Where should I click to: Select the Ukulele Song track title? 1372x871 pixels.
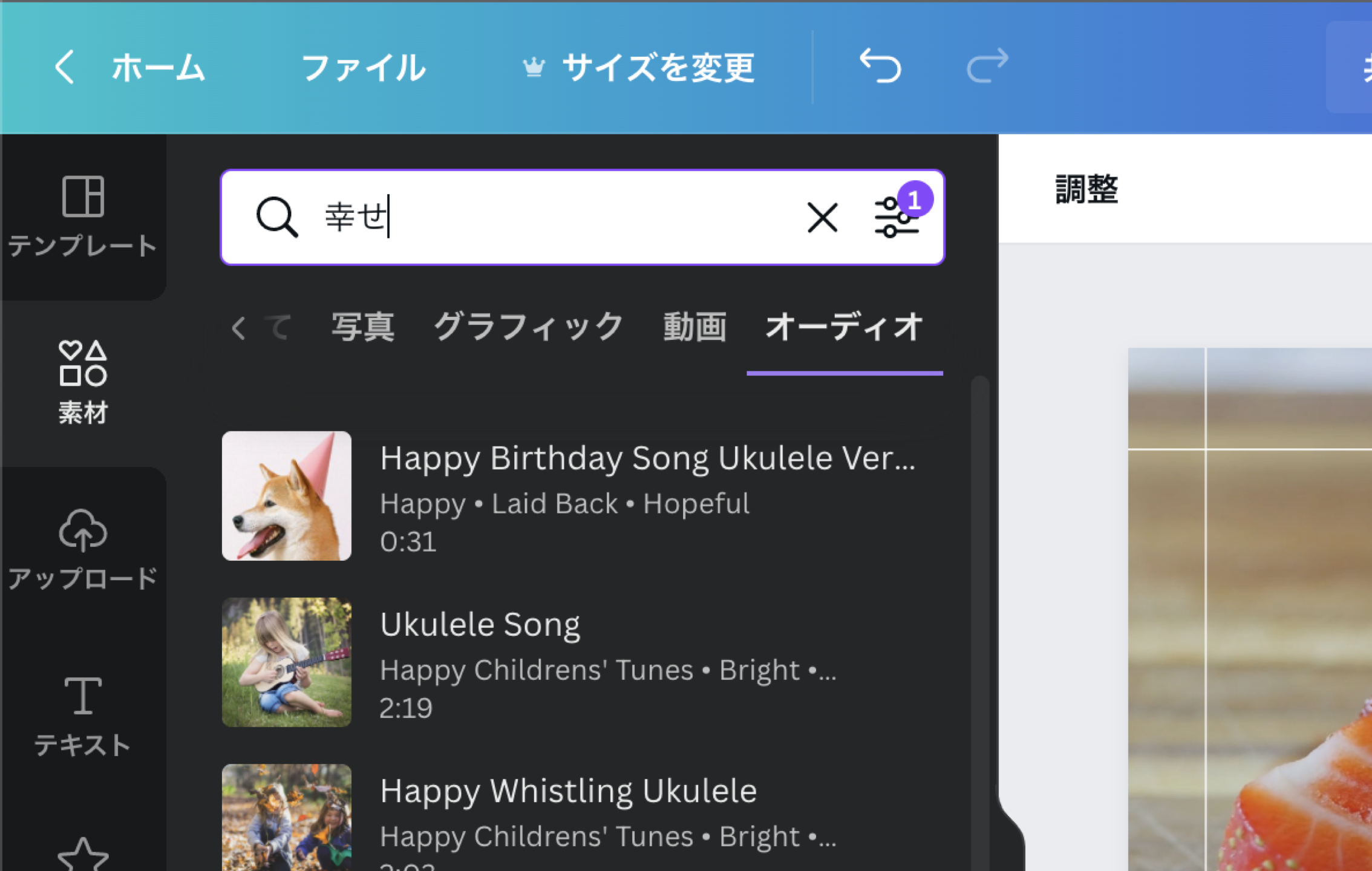point(480,625)
